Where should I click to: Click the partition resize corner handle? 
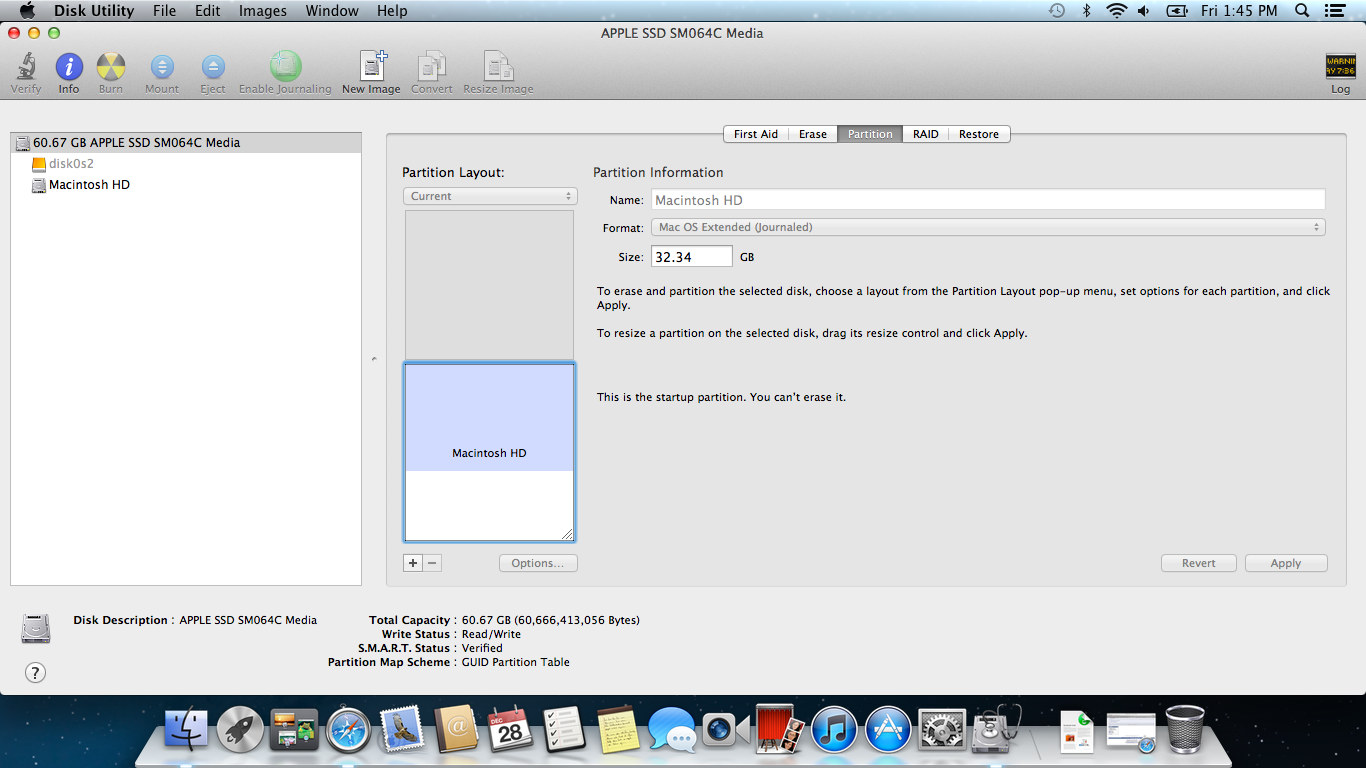click(x=567, y=534)
